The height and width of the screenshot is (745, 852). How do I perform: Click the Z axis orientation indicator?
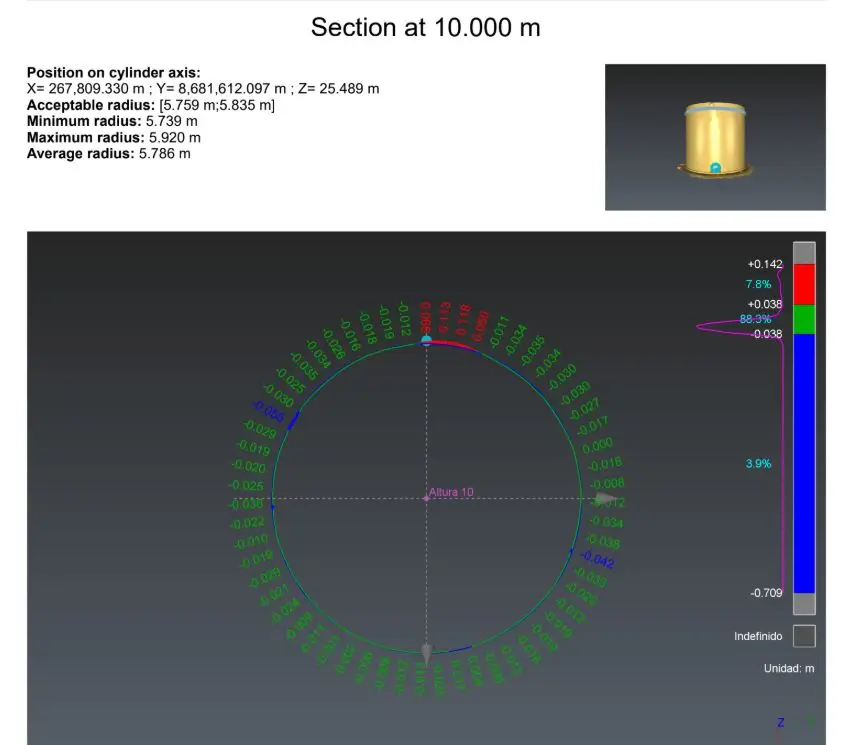pos(780,722)
